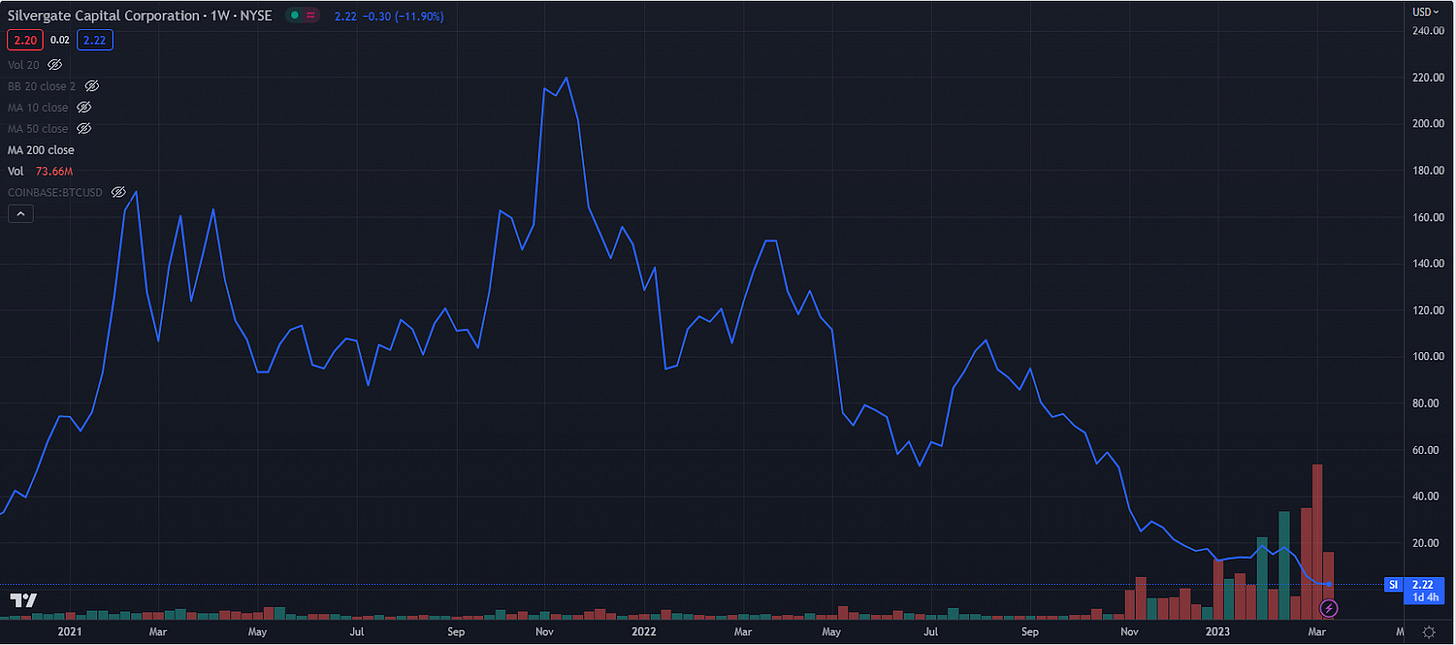Click the COINBASE:BTCUSD label
Screen dimensions: 1456x645
coord(57,191)
